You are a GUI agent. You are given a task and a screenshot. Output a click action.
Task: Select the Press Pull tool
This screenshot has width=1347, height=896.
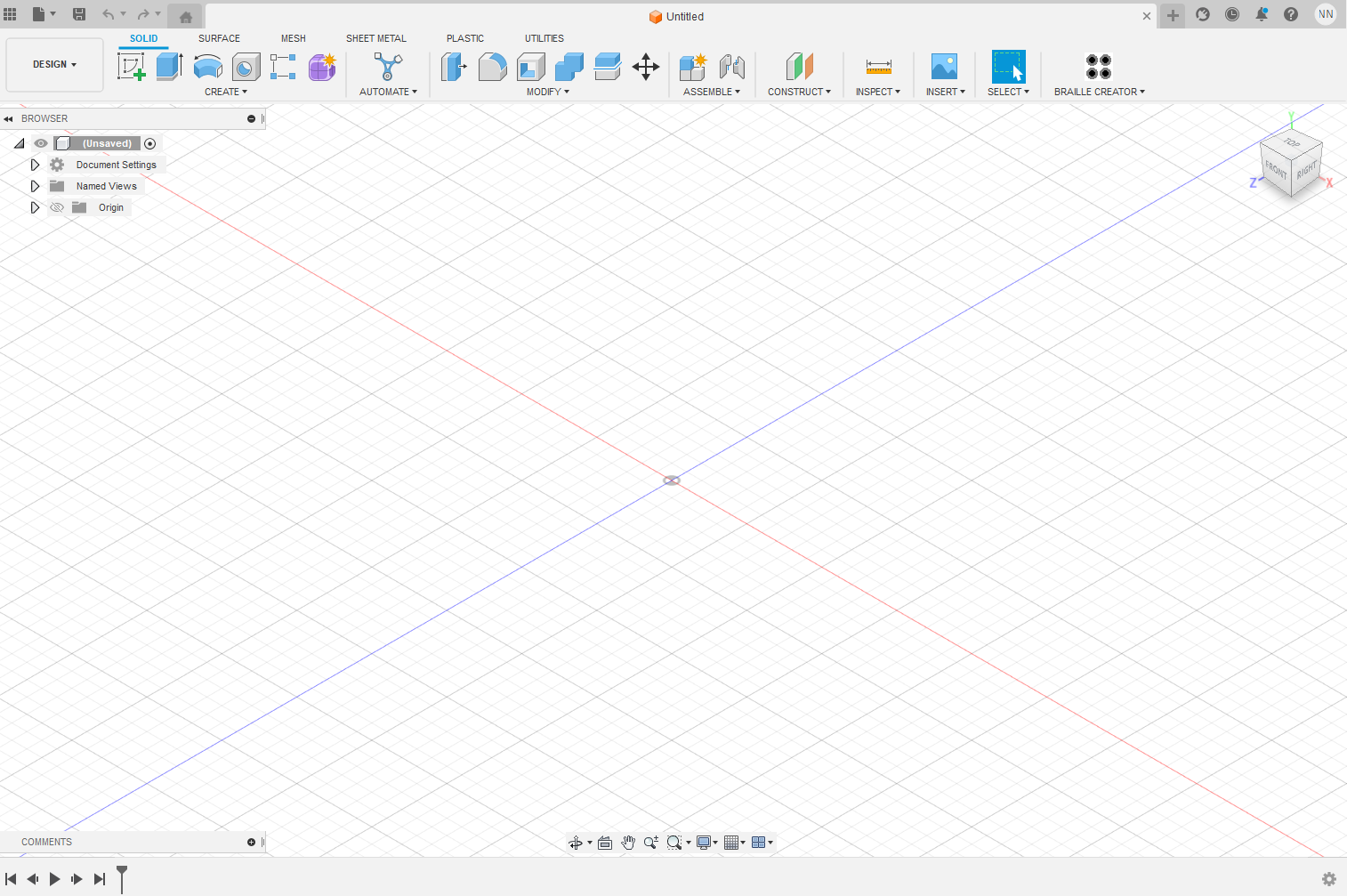click(x=455, y=67)
